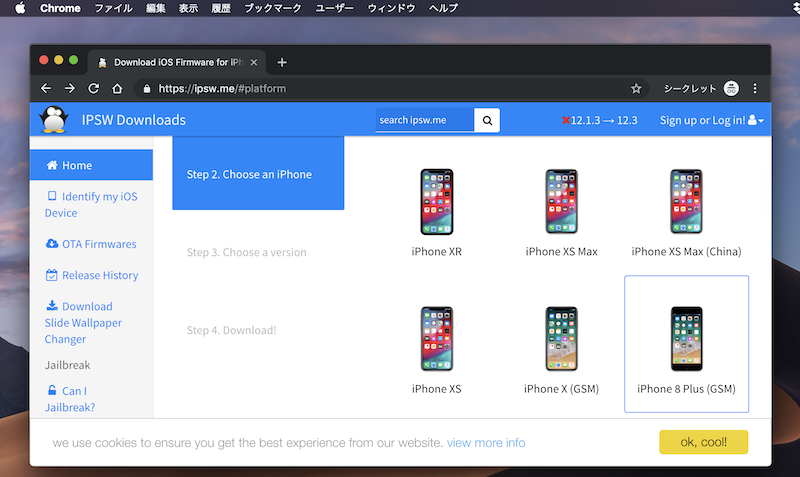
Task: Click the search magnifier button
Action: 487,121
